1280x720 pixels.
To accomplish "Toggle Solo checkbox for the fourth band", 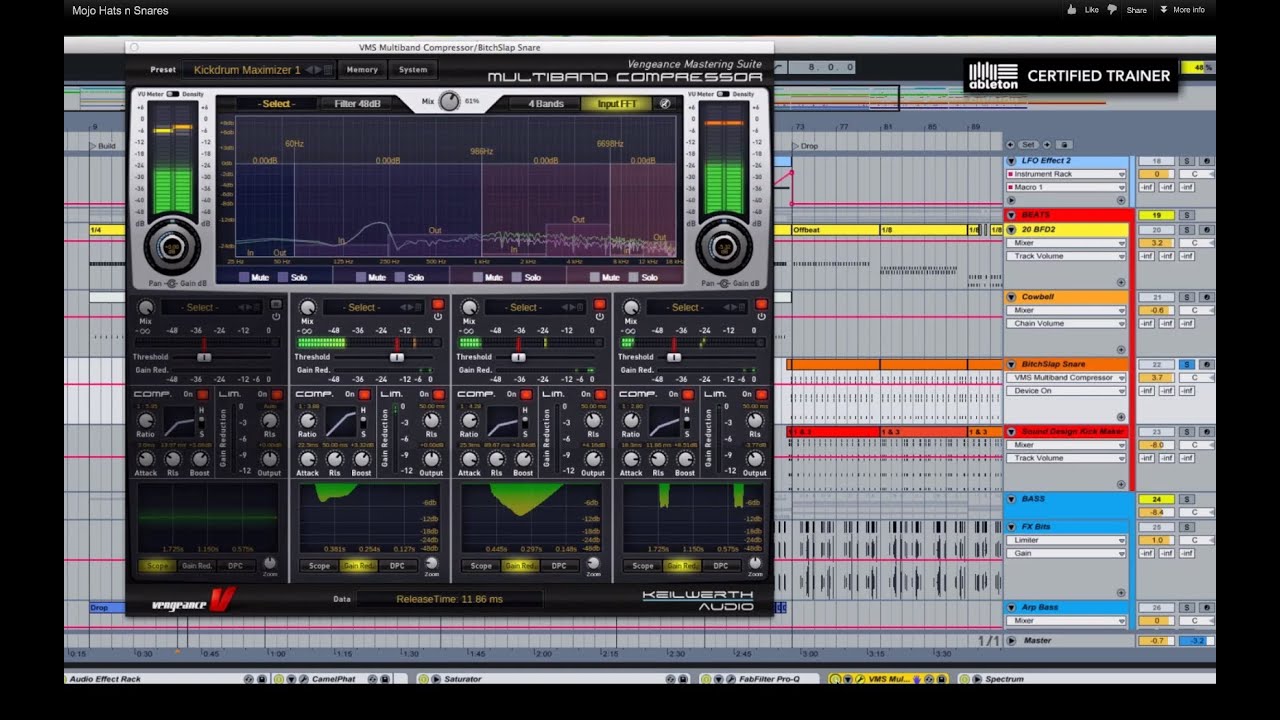I will click(636, 277).
